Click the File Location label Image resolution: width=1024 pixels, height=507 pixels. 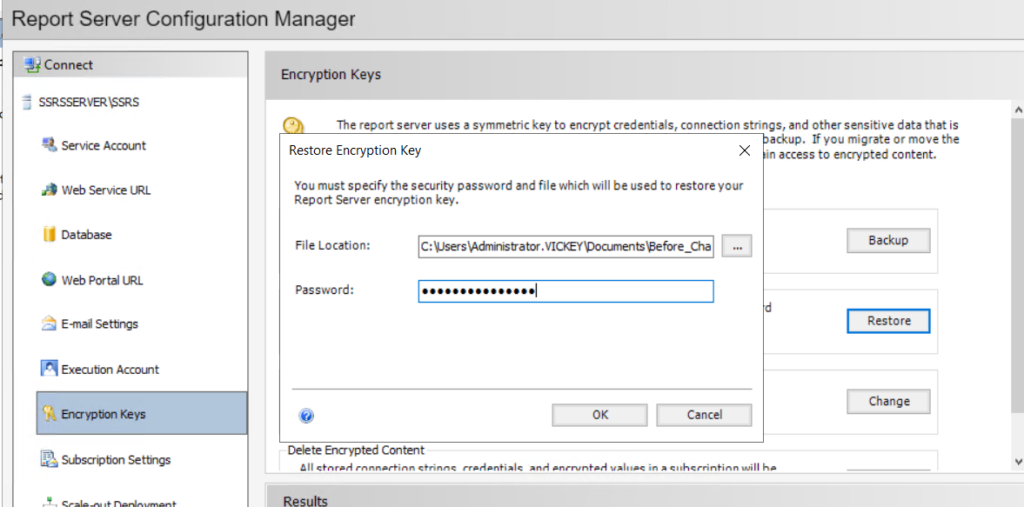[332, 246]
